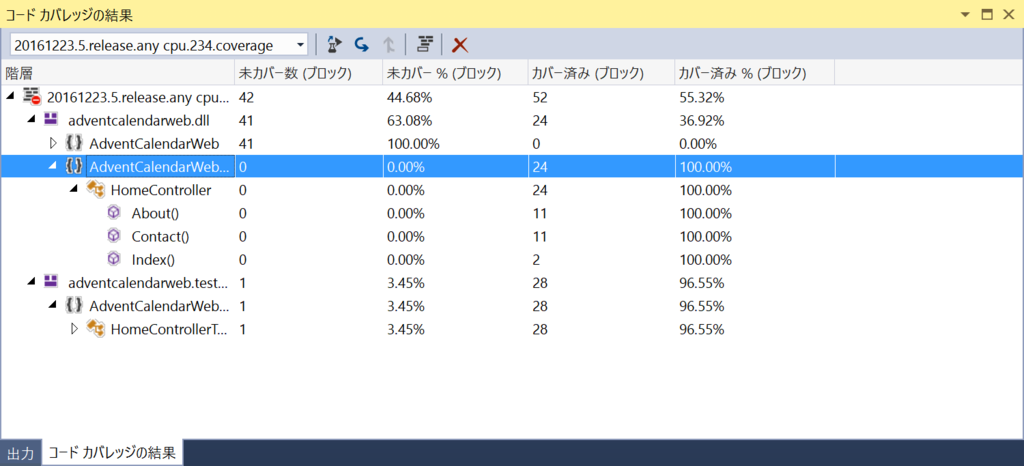
Task: Click the Export Results toolbar icon
Action: pos(334,44)
